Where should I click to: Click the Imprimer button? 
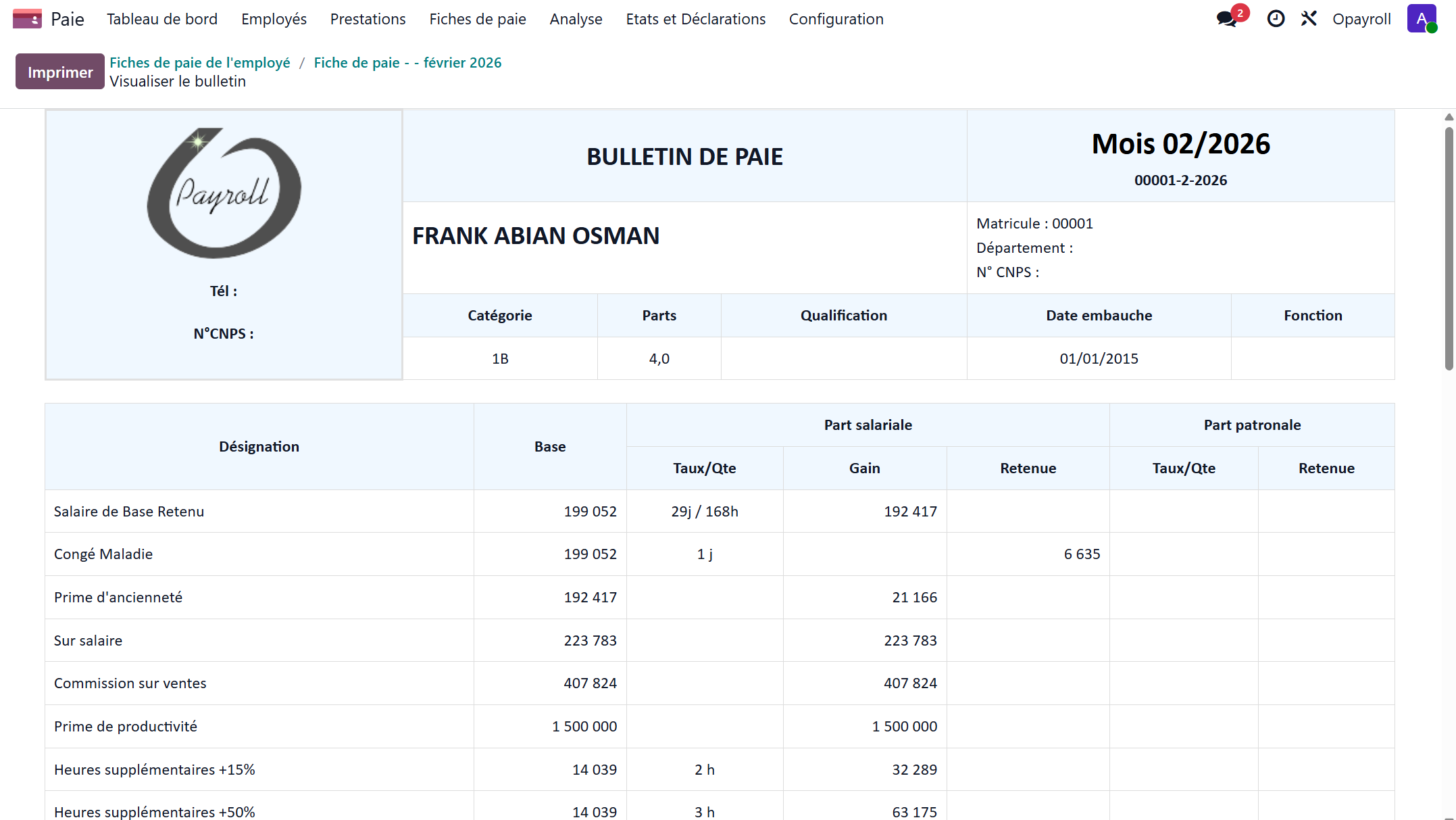pyautogui.click(x=60, y=72)
